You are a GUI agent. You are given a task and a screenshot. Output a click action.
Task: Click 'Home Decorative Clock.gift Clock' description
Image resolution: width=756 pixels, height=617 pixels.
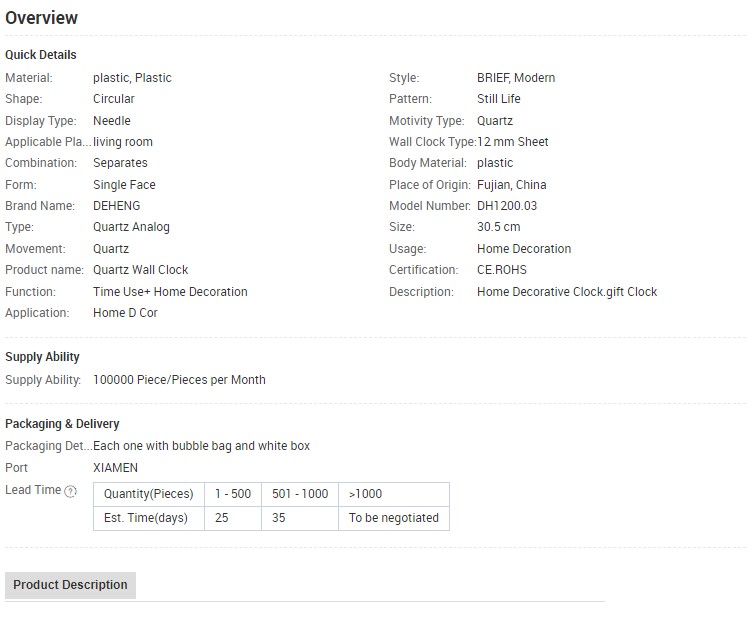tap(567, 292)
